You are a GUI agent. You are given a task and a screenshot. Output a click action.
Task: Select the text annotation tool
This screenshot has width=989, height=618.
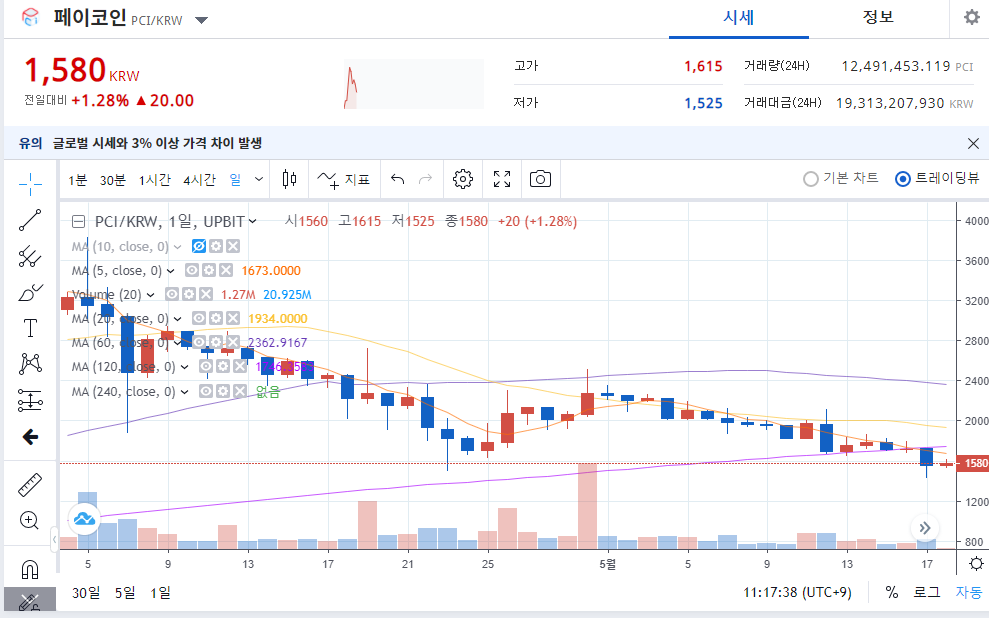click(30, 328)
